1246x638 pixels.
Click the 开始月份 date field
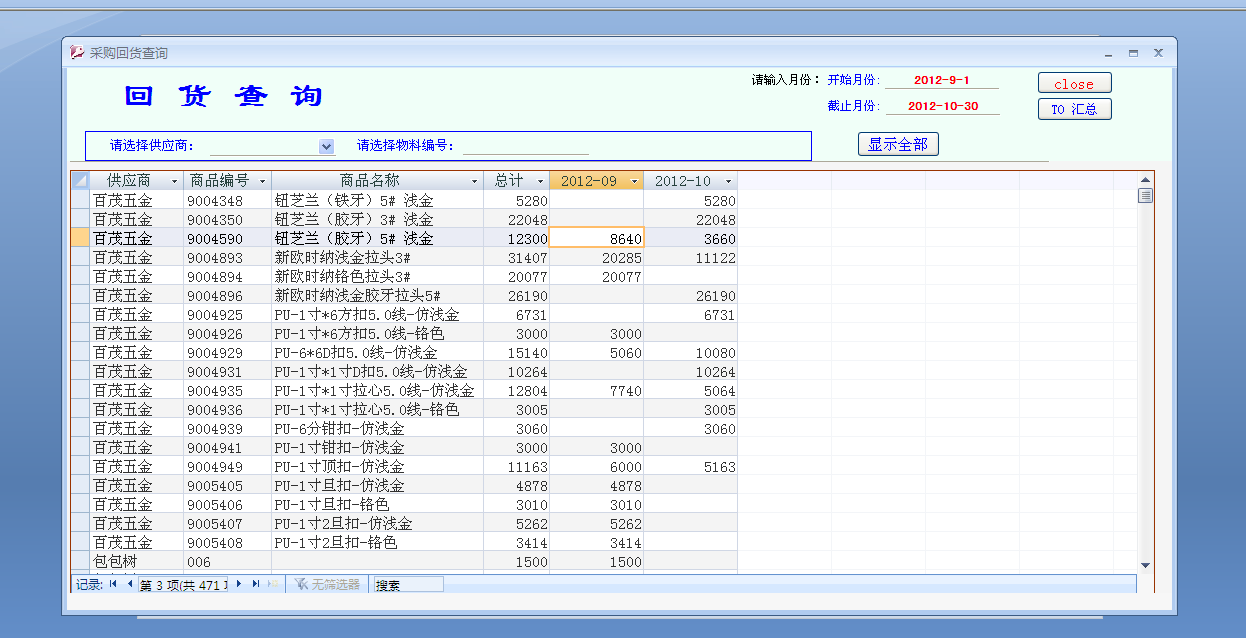click(941, 80)
